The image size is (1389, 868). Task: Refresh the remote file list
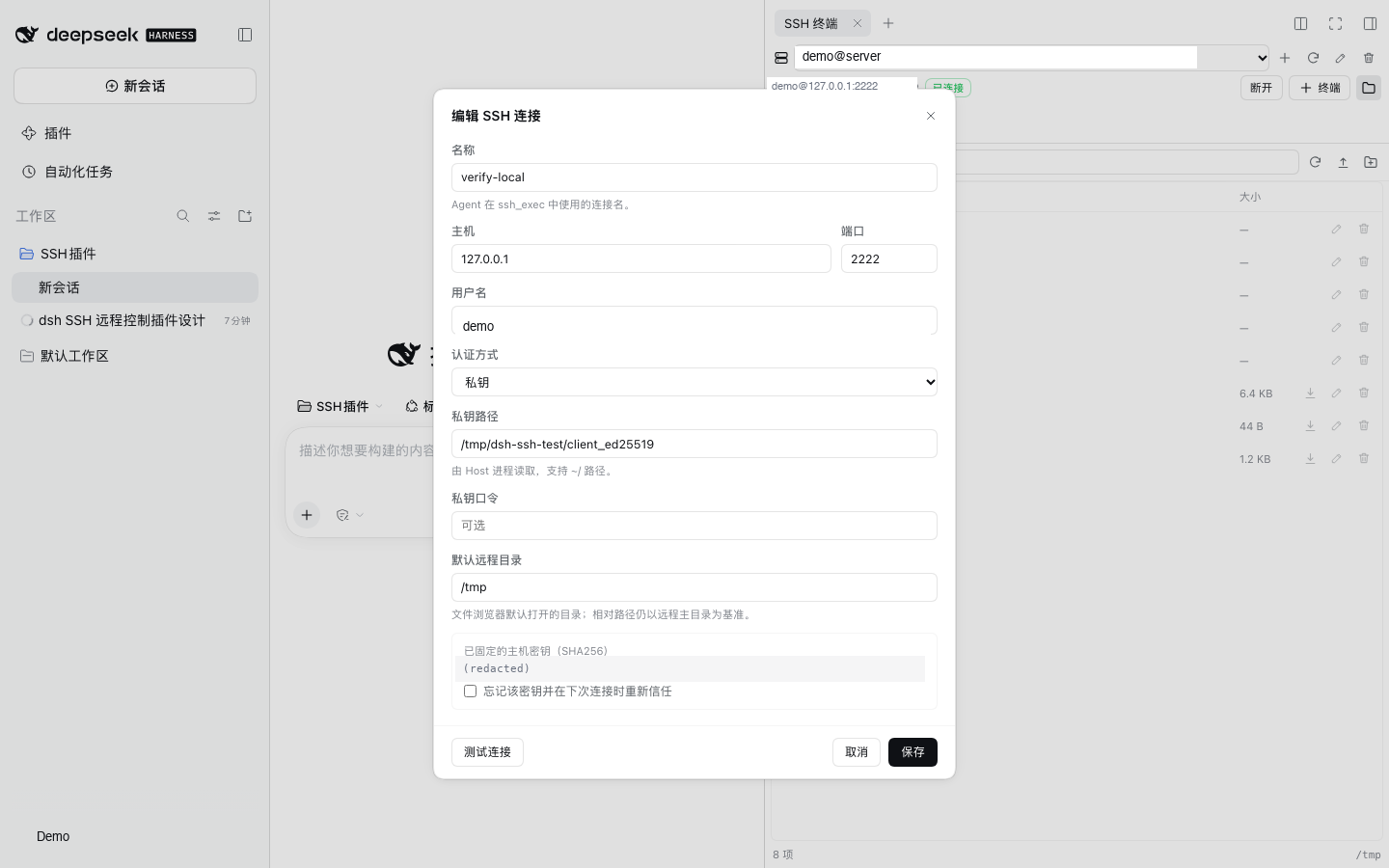1315,162
